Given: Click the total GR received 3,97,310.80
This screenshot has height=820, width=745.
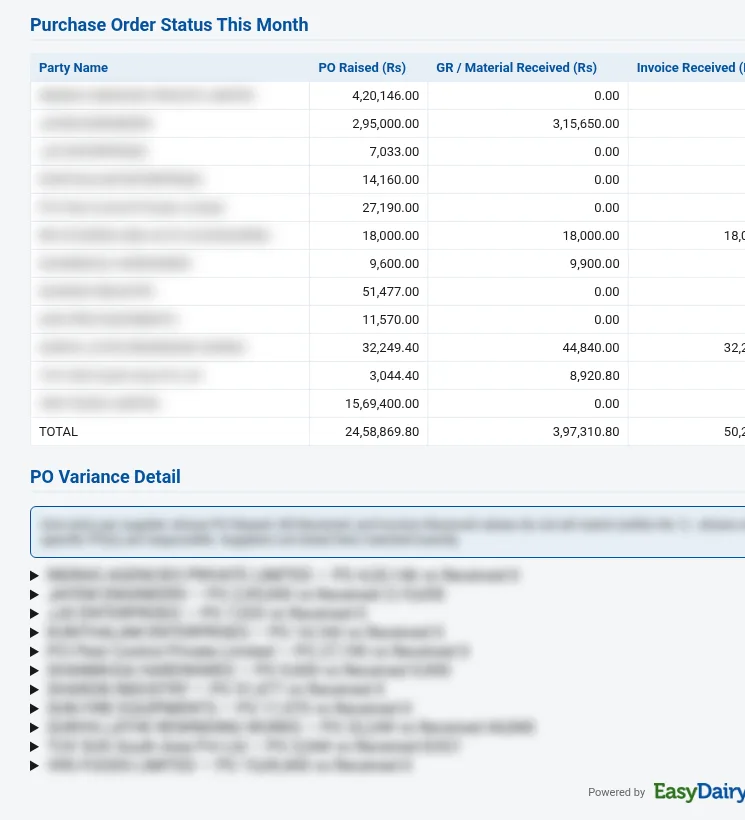Looking at the screenshot, I should (x=586, y=431).
